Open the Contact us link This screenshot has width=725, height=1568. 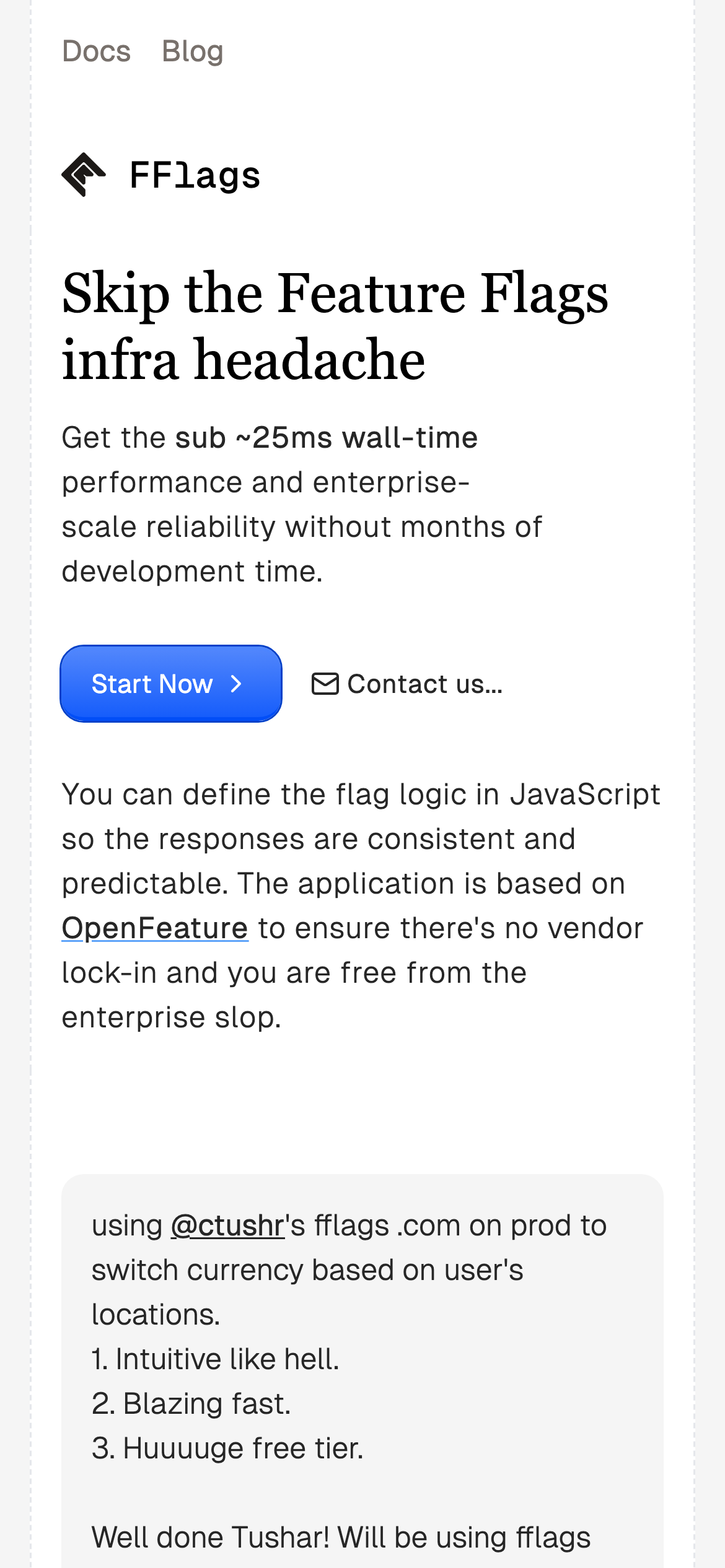(x=424, y=684)
